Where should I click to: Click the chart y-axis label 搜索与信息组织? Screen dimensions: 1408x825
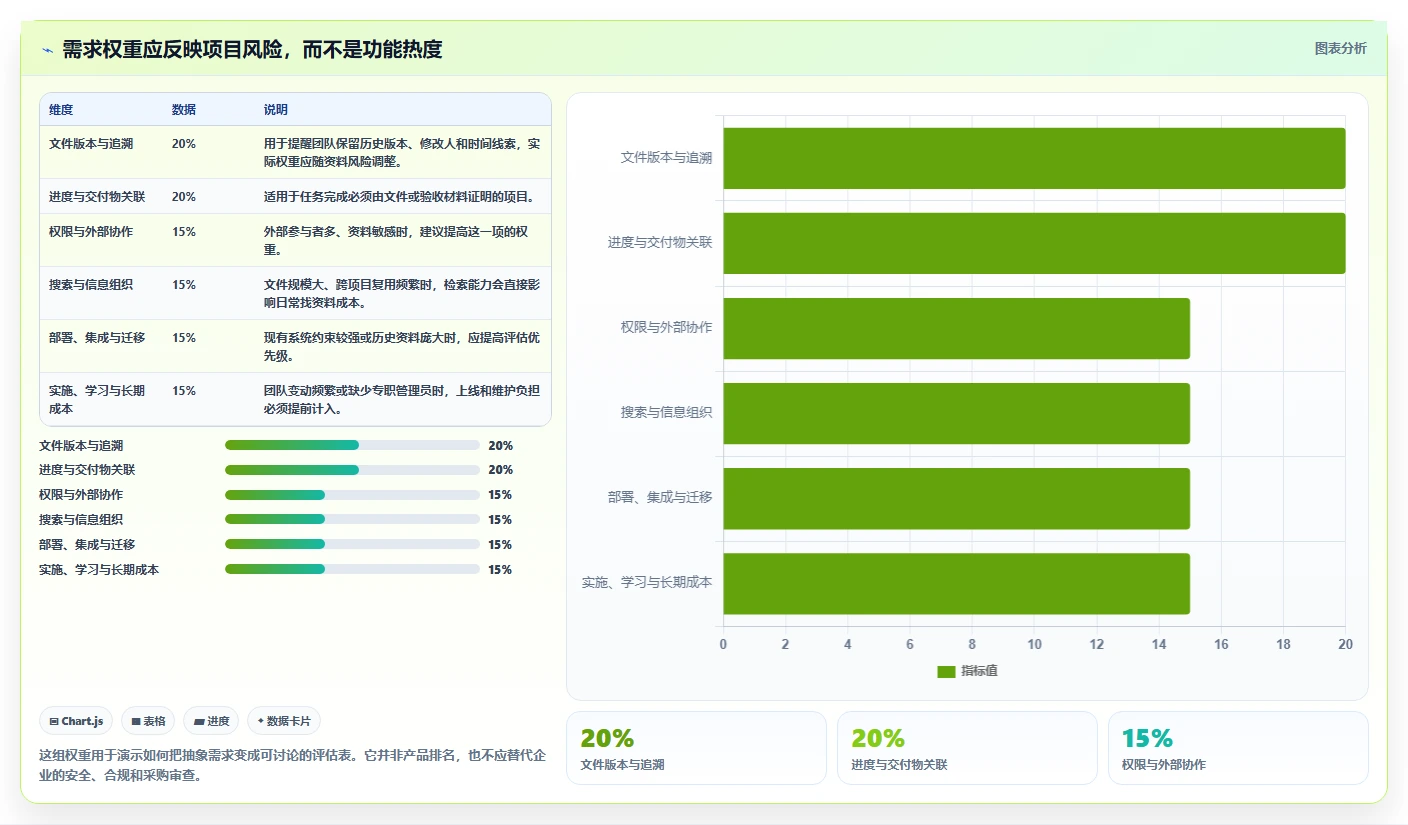tap(666, 412)
